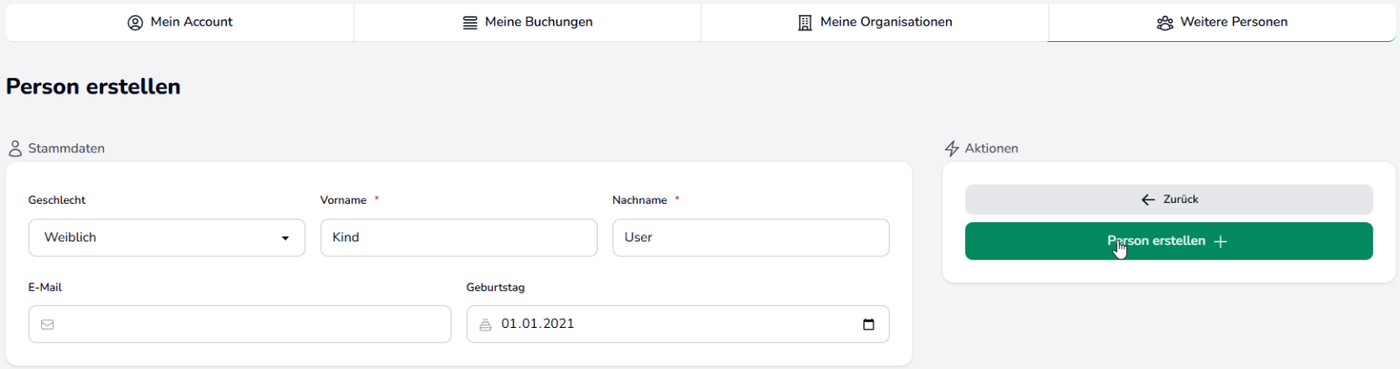
Task: Click the people icon beside Weitere Personen
Action: coord(1164,22)
